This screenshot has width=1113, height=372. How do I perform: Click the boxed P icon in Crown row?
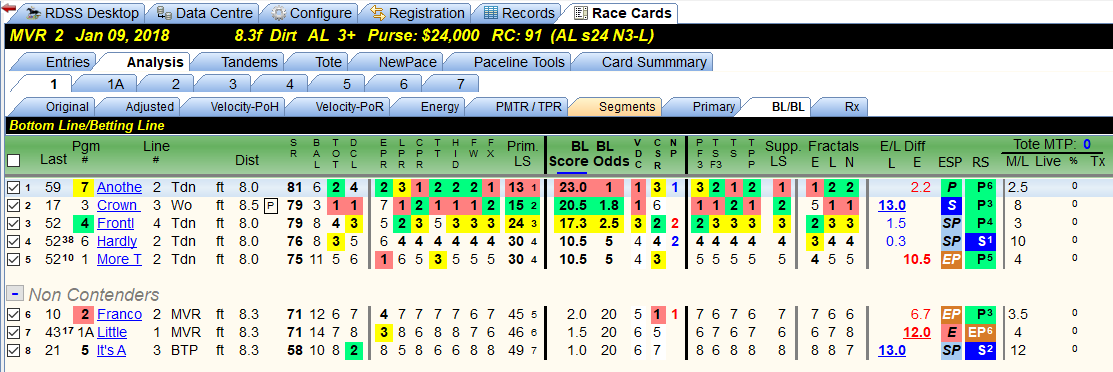point(270,205)
